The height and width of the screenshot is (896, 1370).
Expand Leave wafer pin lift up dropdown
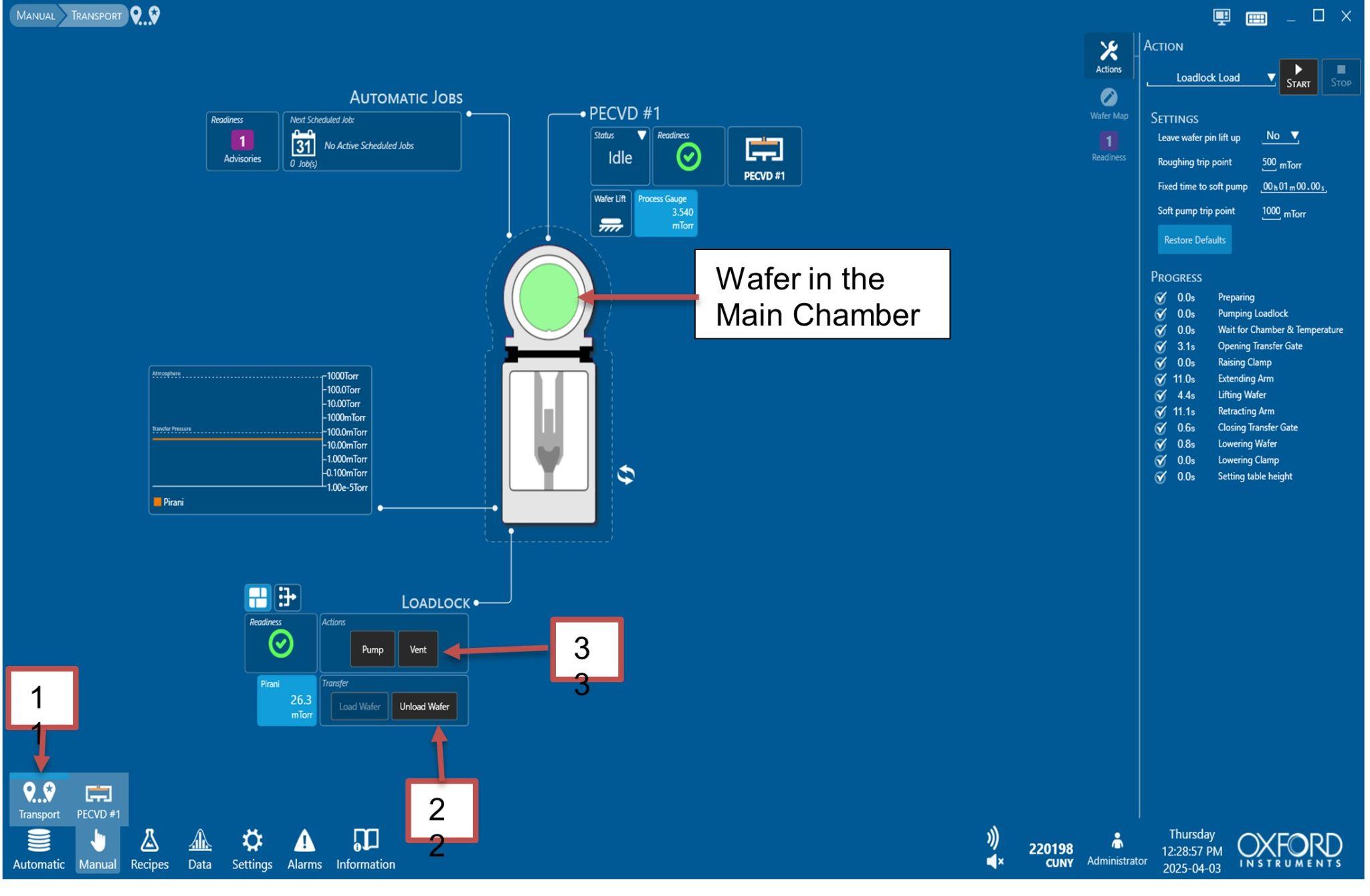tap(1280, 136)
